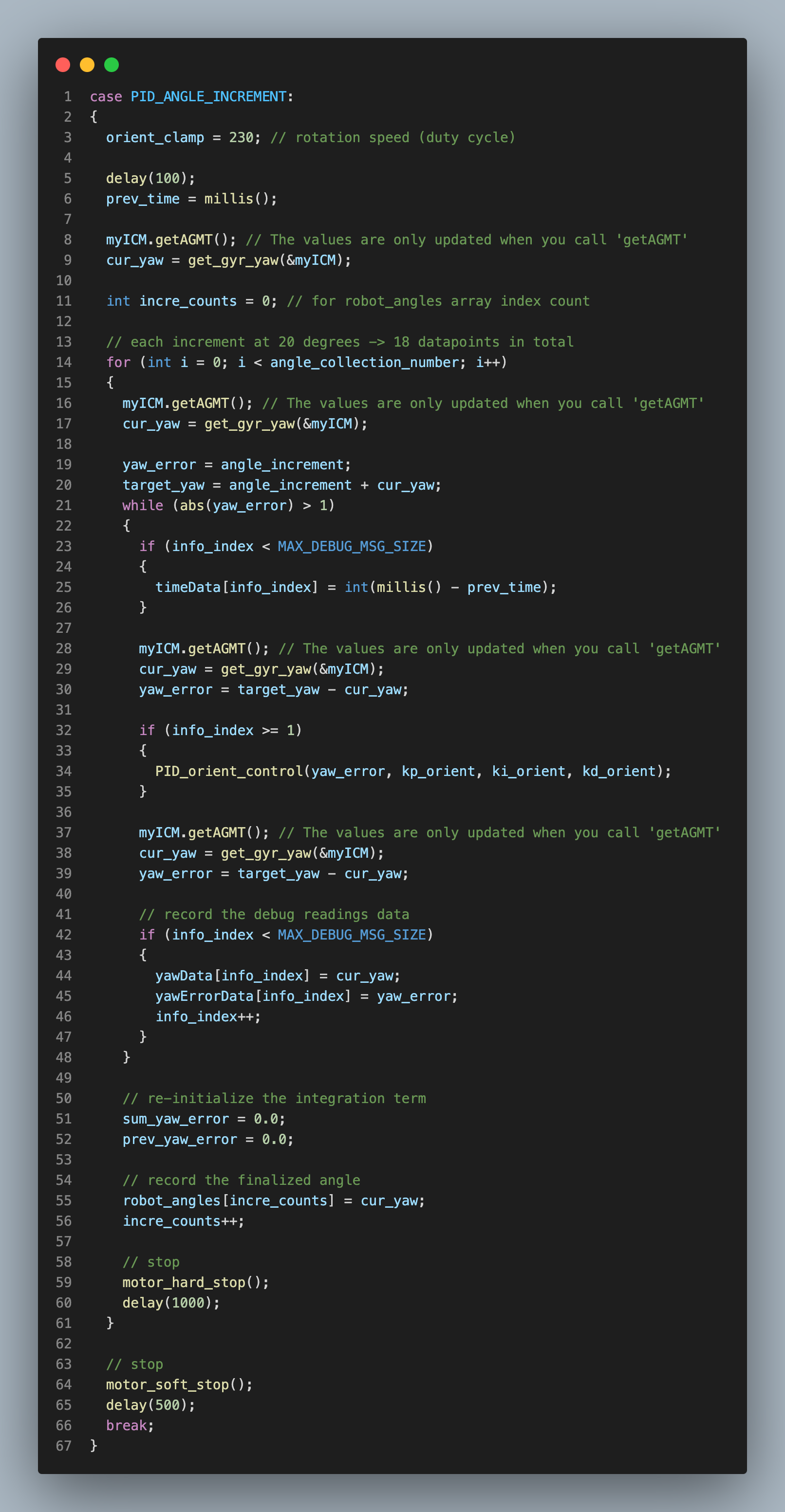Click 'int incre_counts = 0;' declaration
Screen dimensions: 785x1512
point(191,301)
